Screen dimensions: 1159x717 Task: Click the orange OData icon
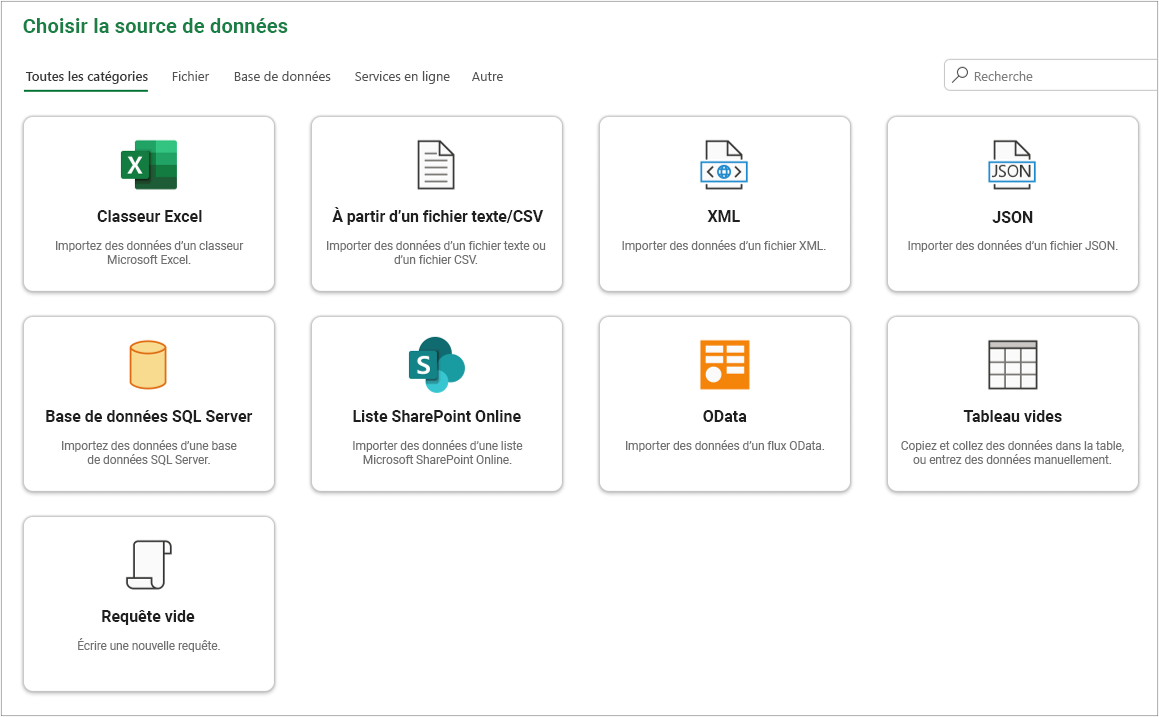click(724, 364)
